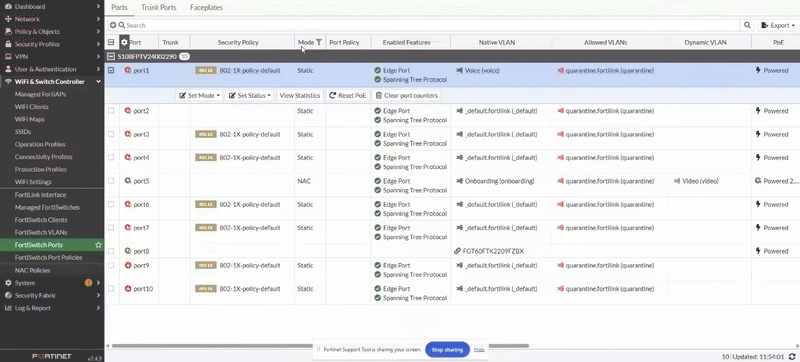The image size is (800, 362).
Task: Open the Export dropdown
Action: pos(777,25)
